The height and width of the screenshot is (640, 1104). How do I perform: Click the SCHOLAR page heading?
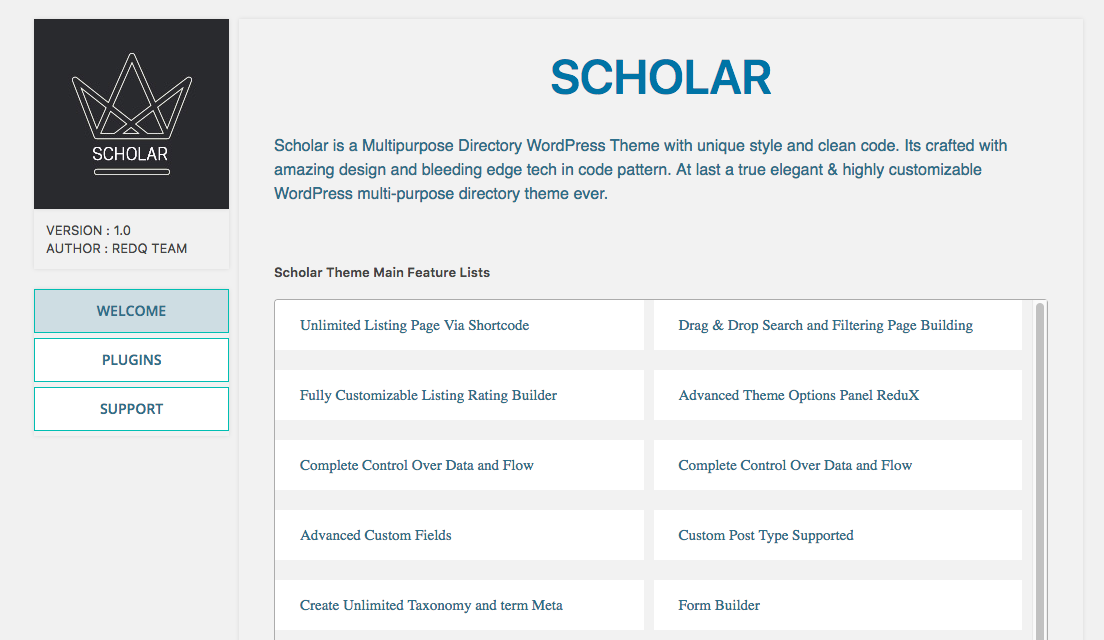(660, 78)
